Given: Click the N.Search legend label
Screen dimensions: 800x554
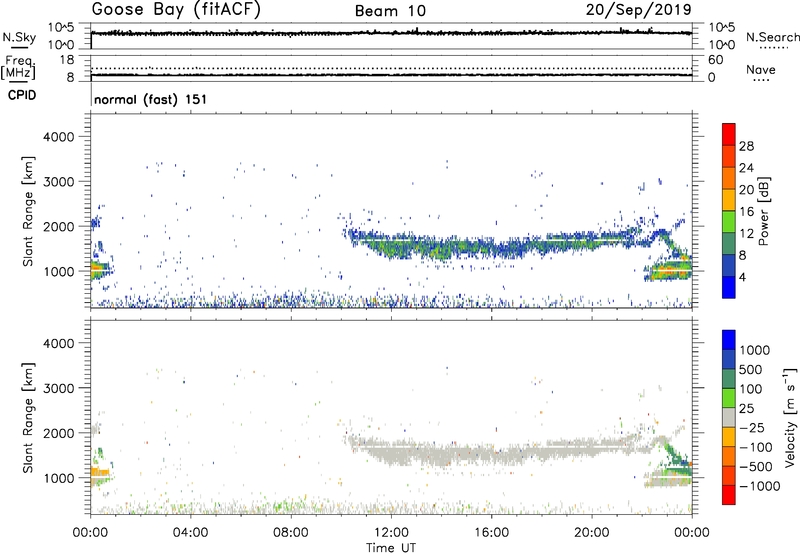Looking at the screenshot, I should pyautogui.click(x=772, y=37).
